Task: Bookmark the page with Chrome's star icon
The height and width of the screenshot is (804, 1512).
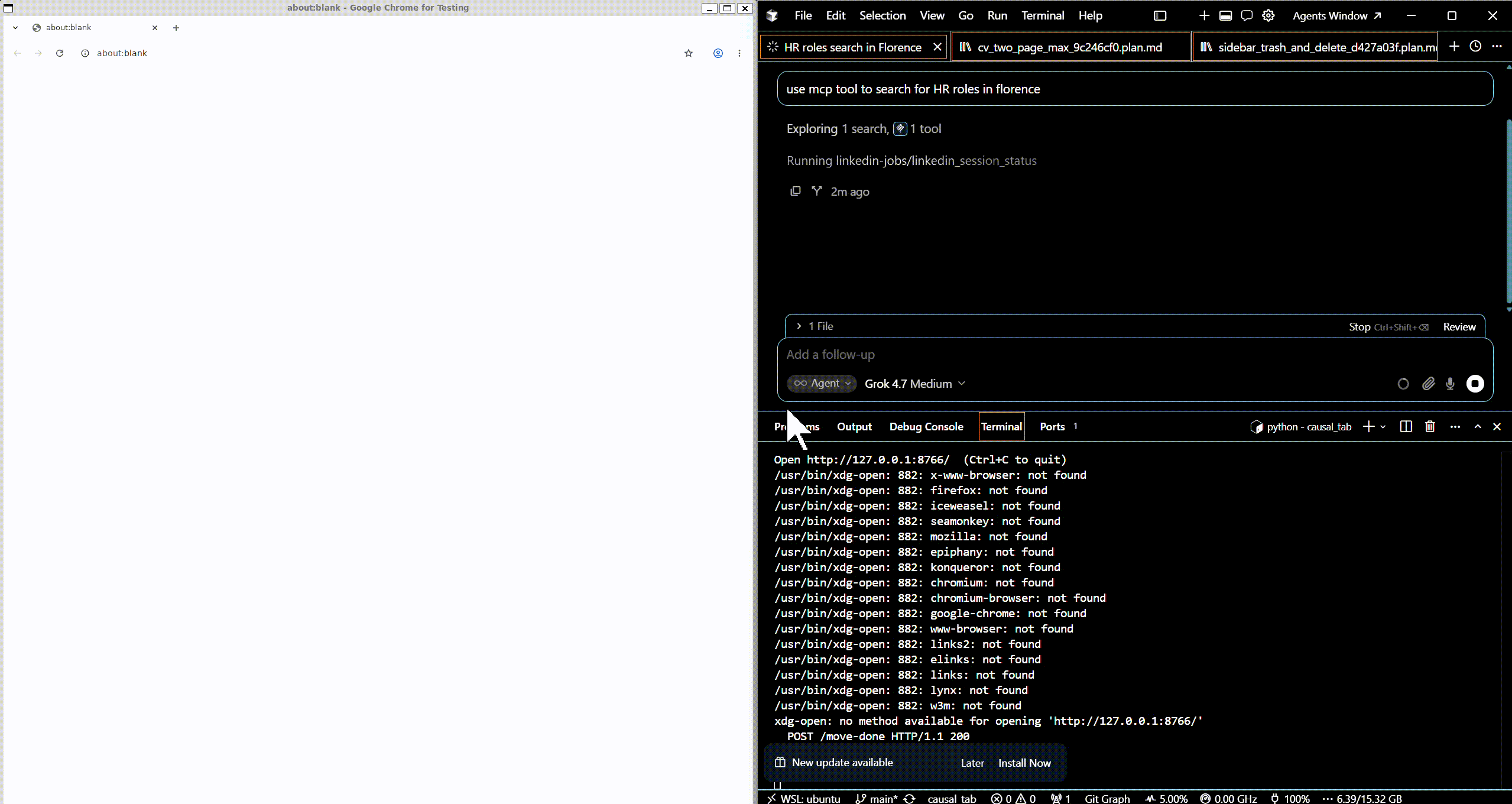Action: 689,53
